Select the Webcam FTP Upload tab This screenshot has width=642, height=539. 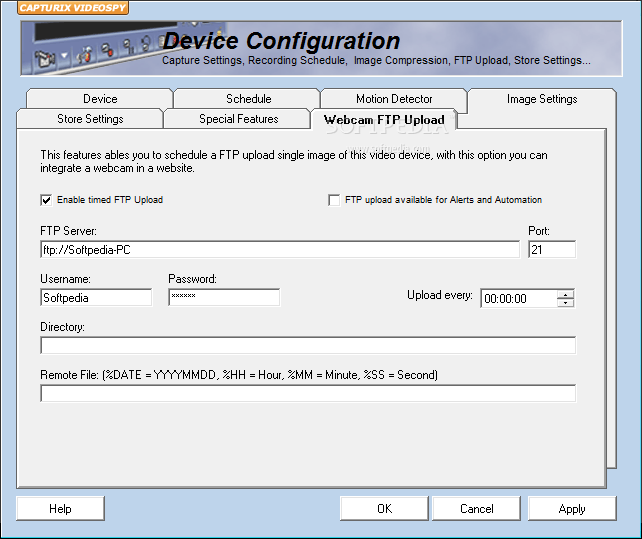point(384,120)
